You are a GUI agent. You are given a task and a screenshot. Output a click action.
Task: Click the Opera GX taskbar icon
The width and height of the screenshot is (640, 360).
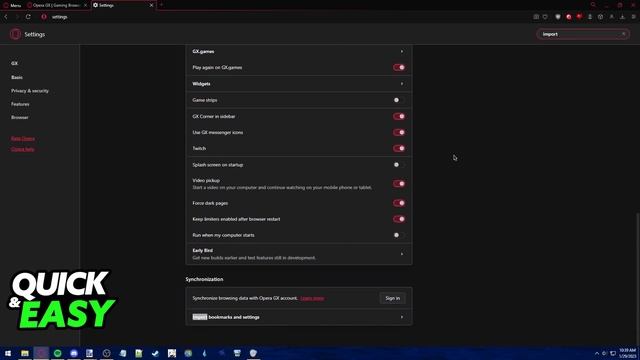(41, 353)
